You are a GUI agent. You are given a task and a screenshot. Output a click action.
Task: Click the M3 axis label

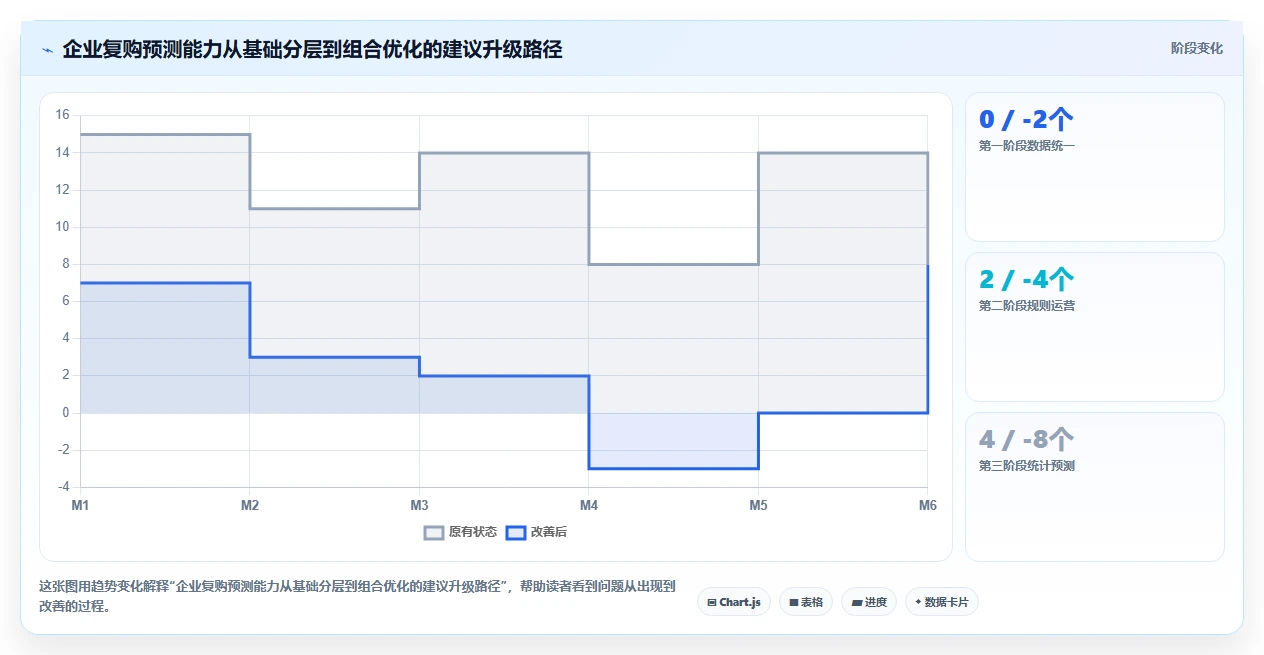tap(419, 506)
